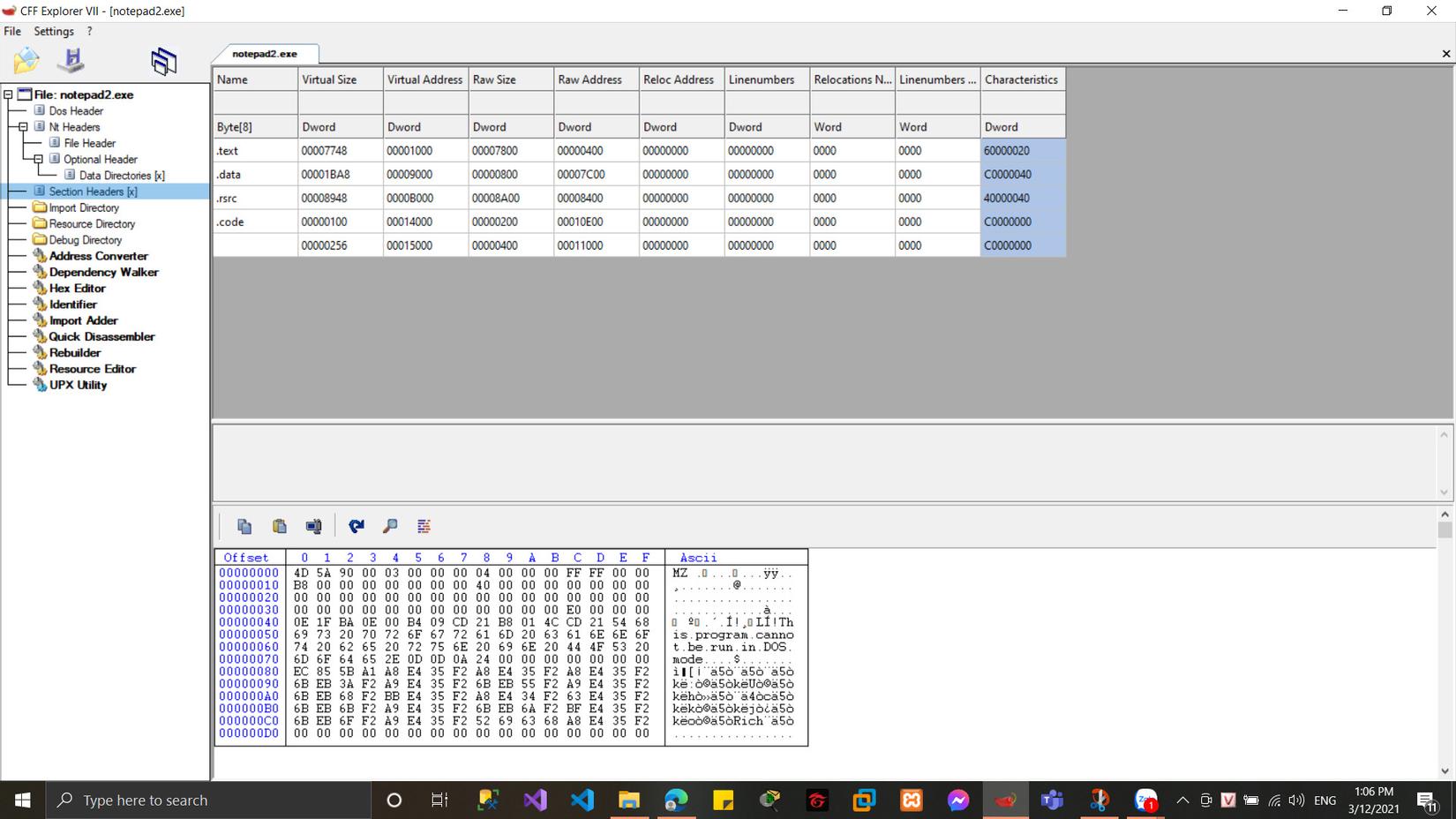Collapse the File: notepad2.exe tree root
This screenshot has width=1456, height=819.
[8, 94]
